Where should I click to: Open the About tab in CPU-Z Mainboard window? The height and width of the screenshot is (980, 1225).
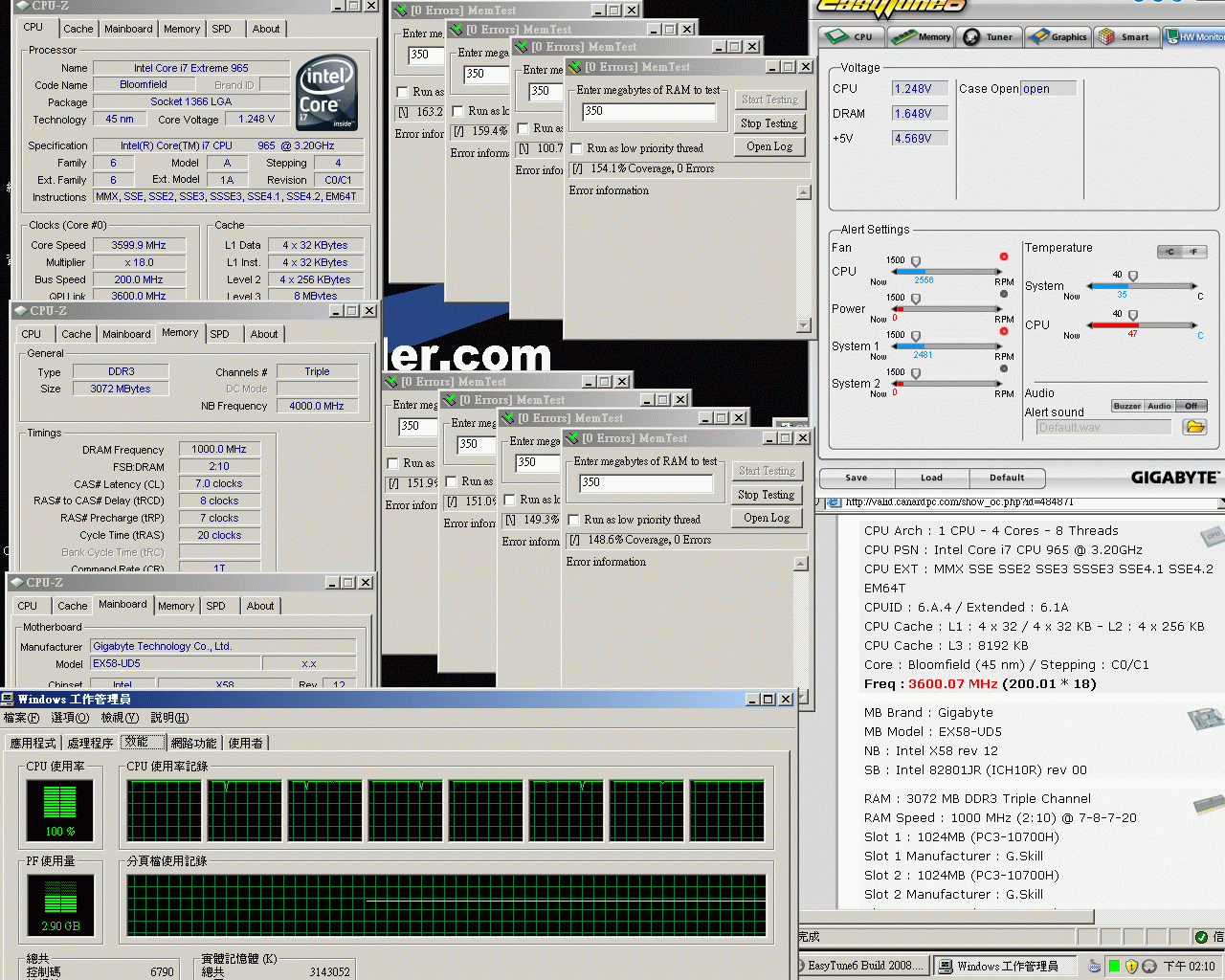point(260,606)
